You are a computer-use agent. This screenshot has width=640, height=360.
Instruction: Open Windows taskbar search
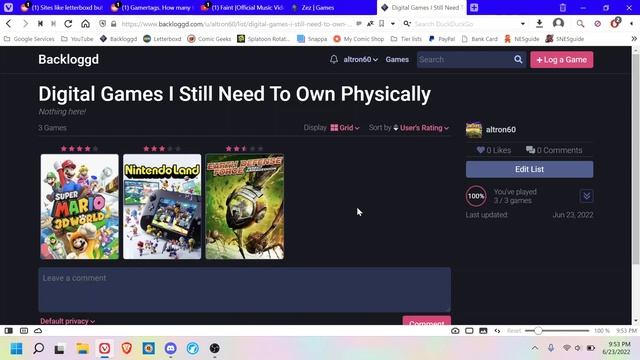click(x=38, y=348)
